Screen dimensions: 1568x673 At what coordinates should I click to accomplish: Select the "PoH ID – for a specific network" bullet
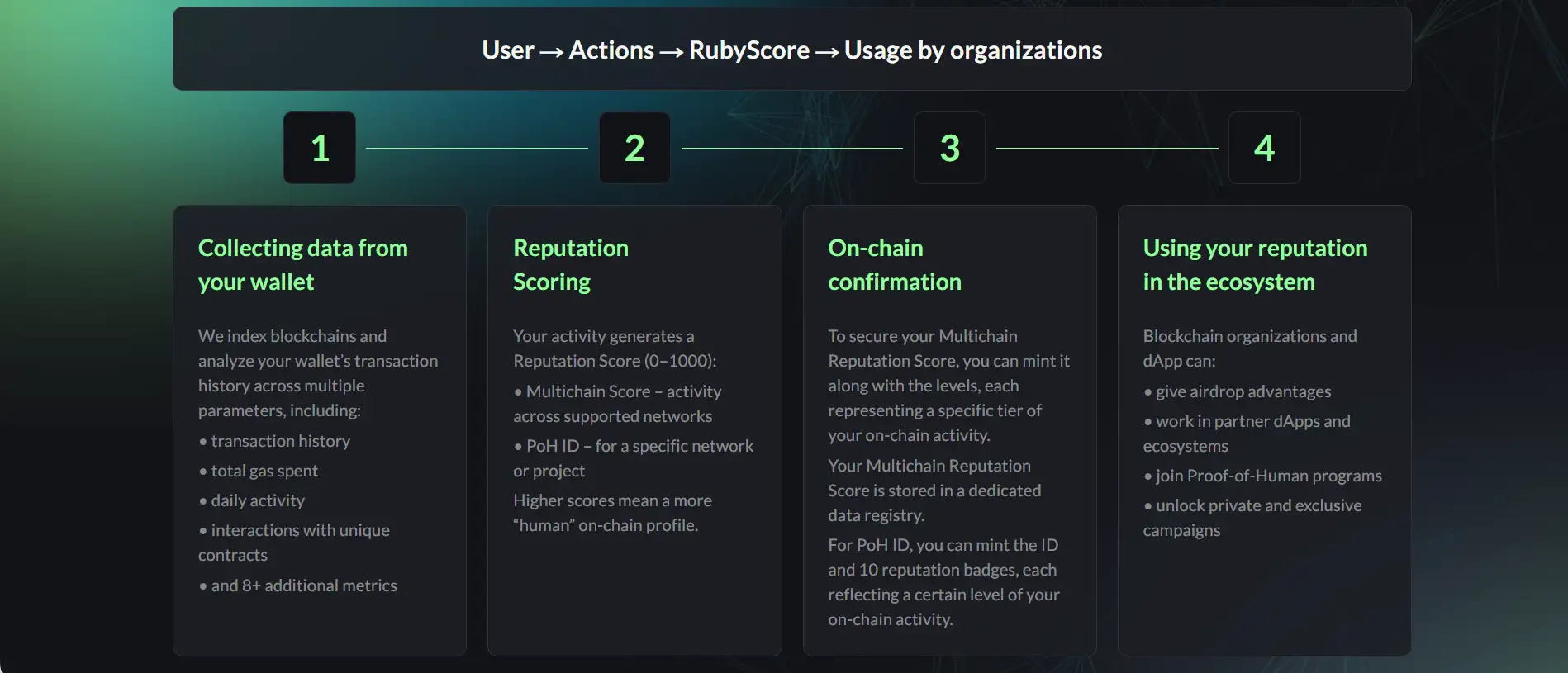tap(639, 446)
